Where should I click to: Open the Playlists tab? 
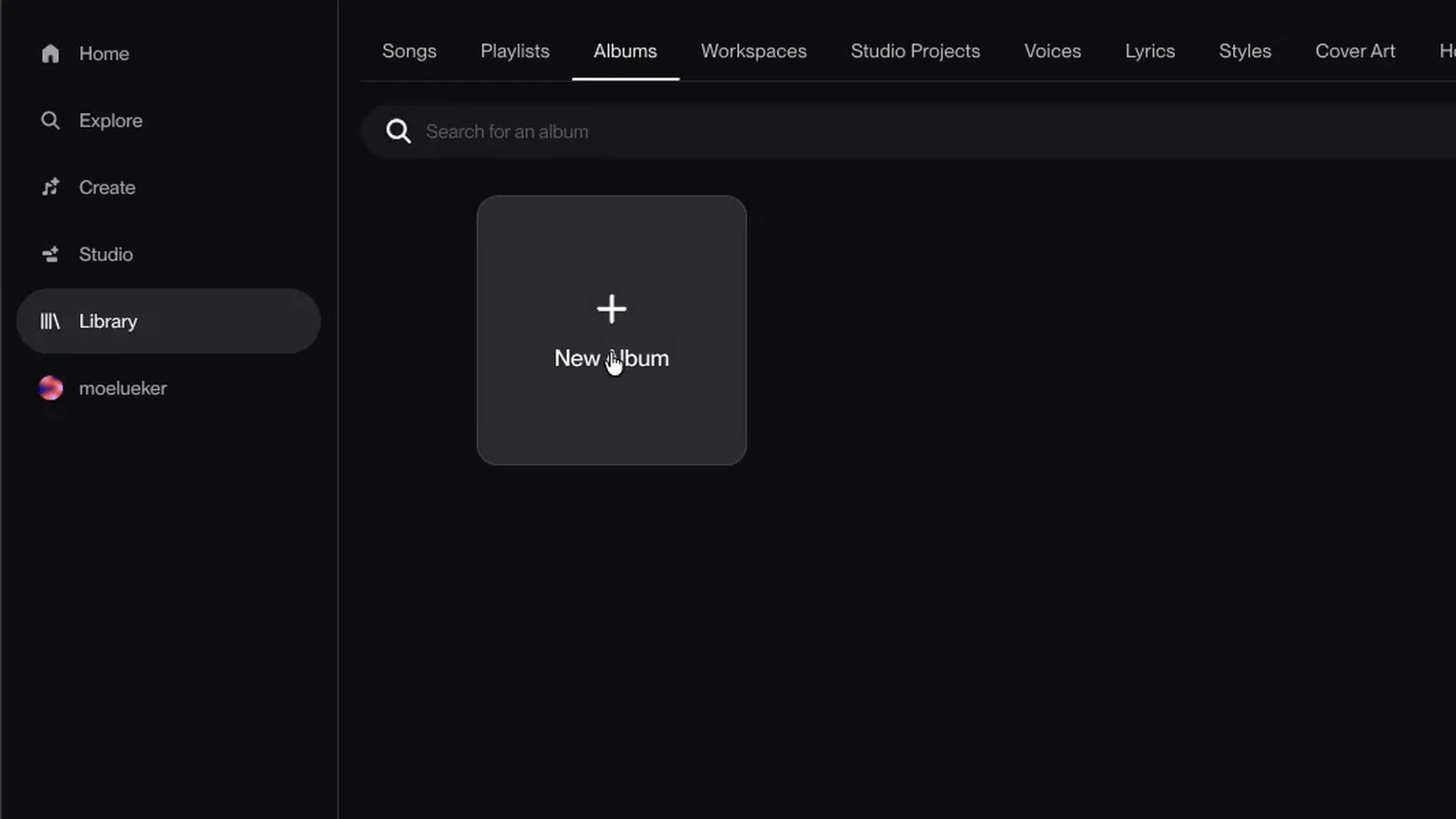click(x=515, y=51)
